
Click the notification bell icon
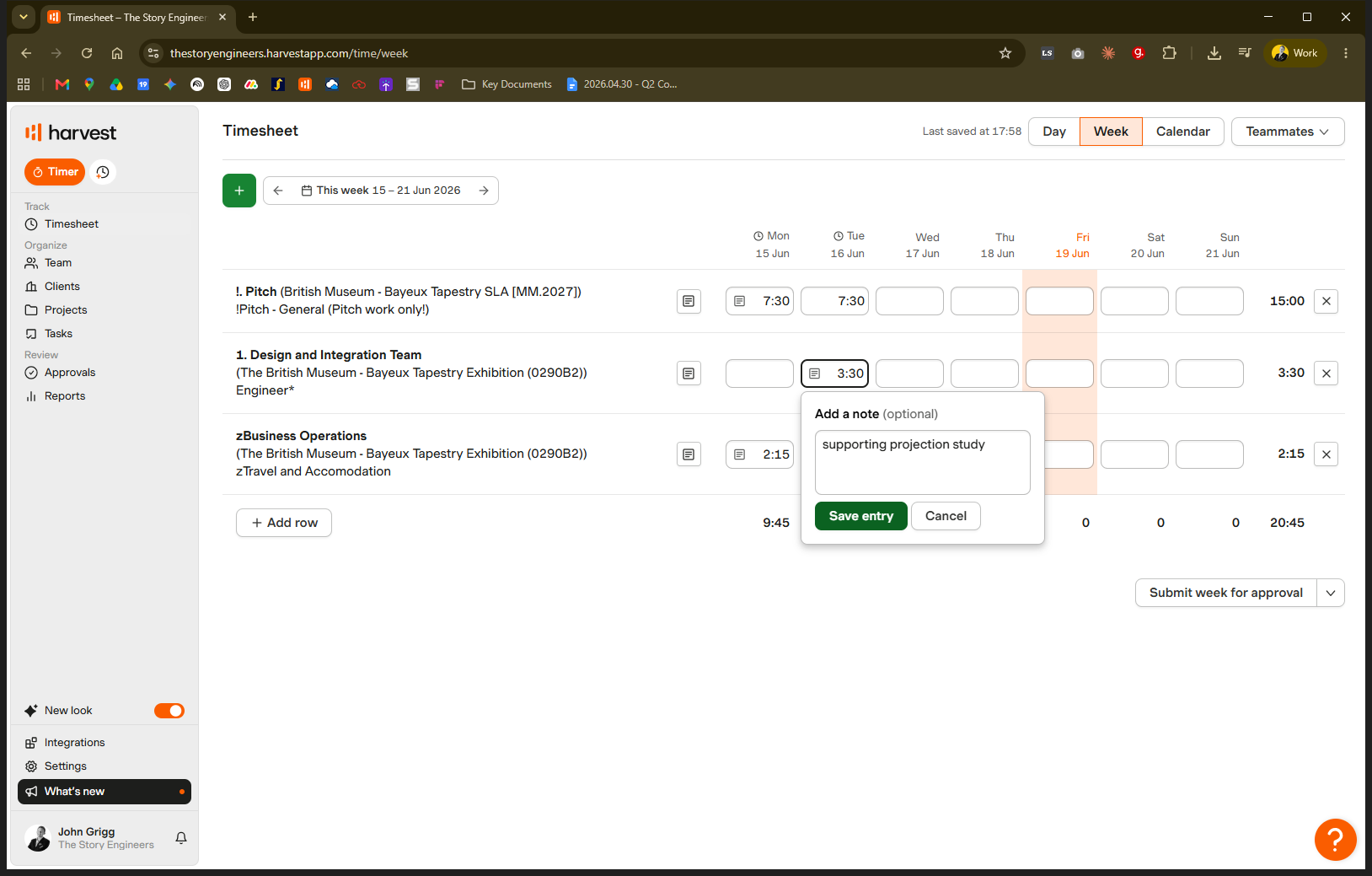click(180, 838)
